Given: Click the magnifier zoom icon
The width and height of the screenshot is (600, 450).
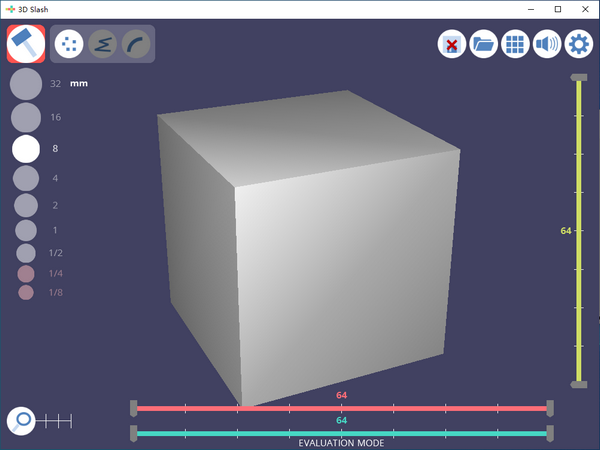Looking at the screenshot, I should tap(21, 421).
